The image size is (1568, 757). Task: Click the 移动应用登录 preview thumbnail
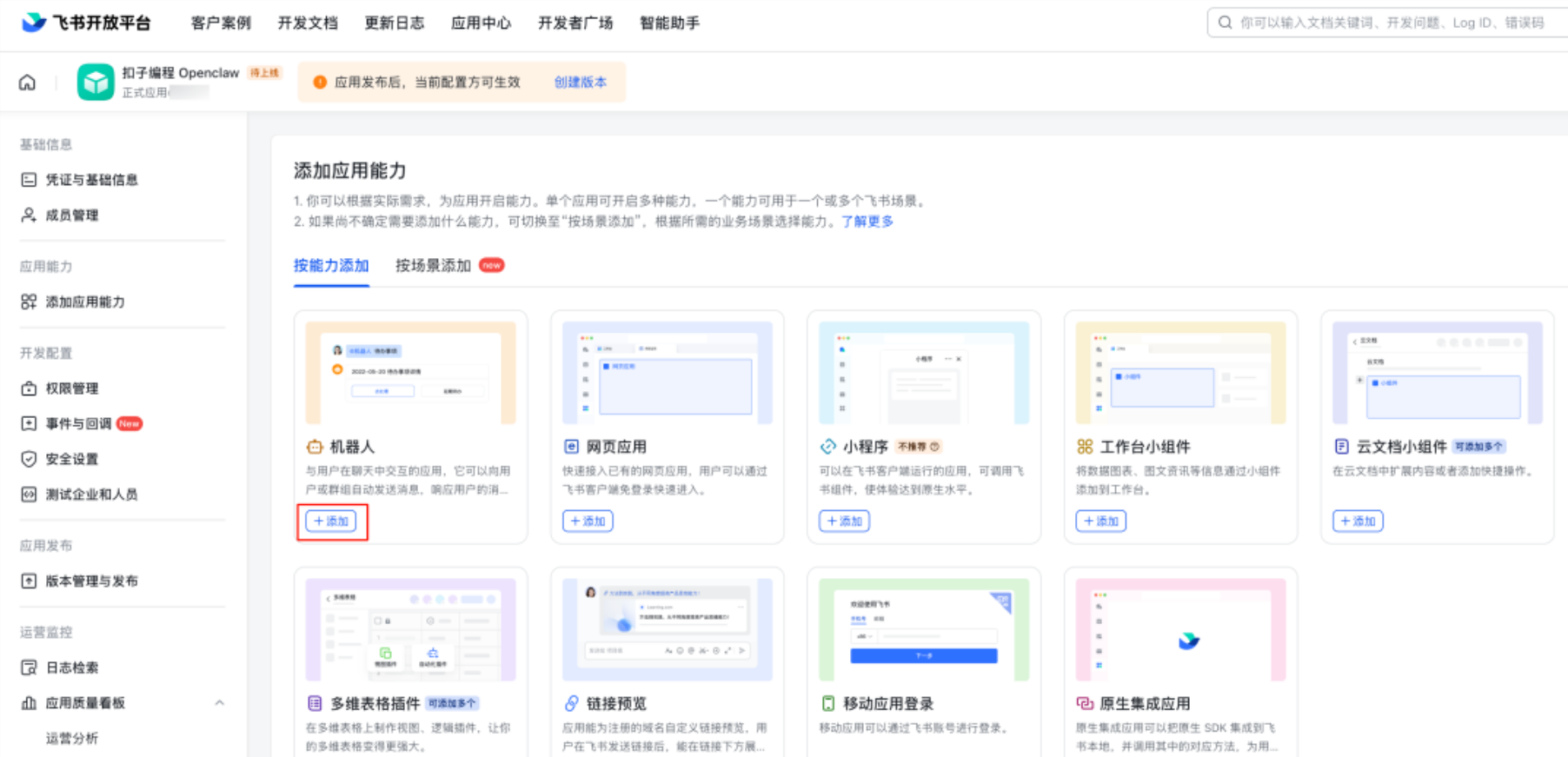924,629
